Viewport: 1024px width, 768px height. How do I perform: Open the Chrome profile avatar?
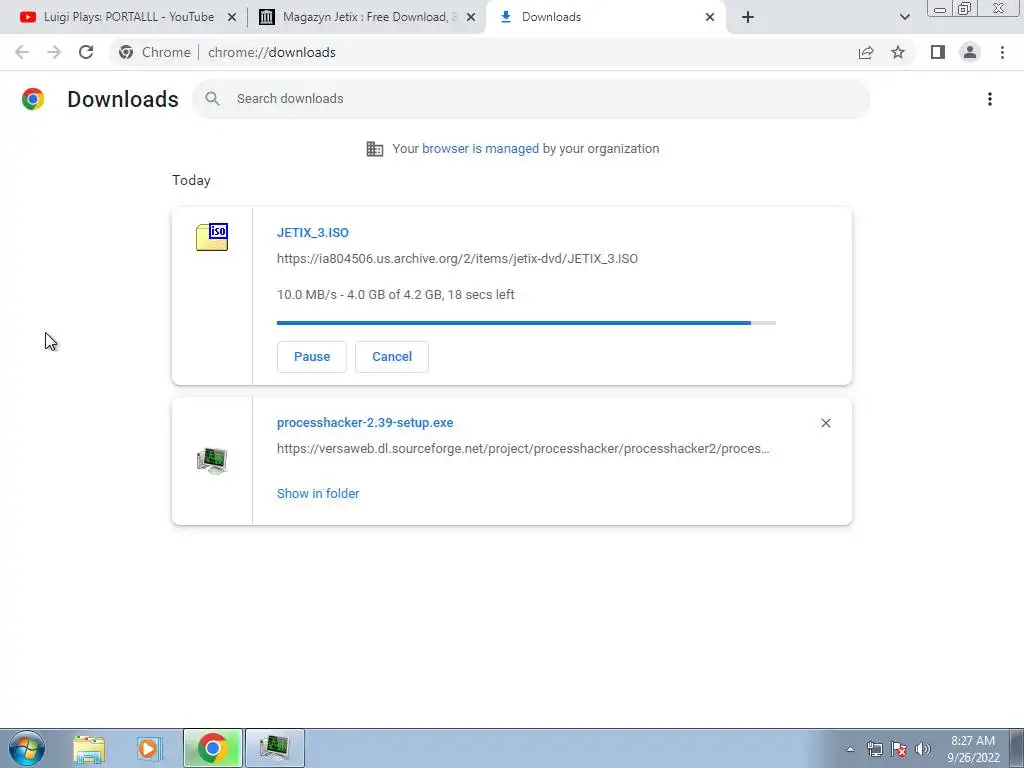pyautogui.click(x=970, y=52)
